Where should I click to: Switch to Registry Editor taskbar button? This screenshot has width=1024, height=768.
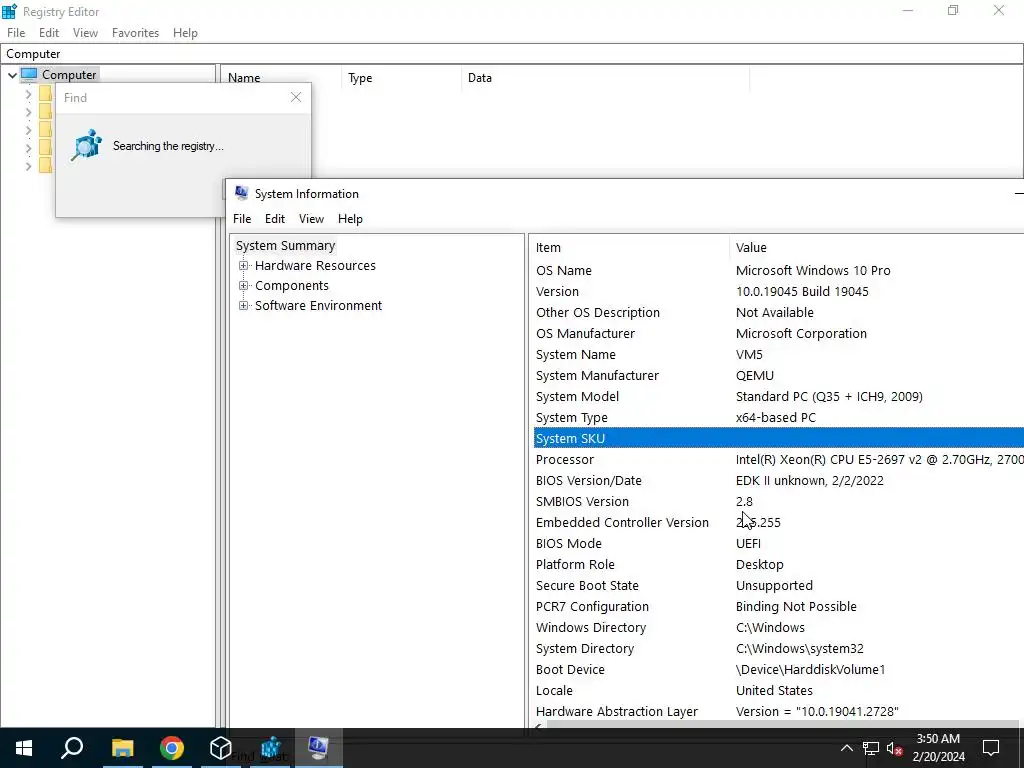point(270,748)
